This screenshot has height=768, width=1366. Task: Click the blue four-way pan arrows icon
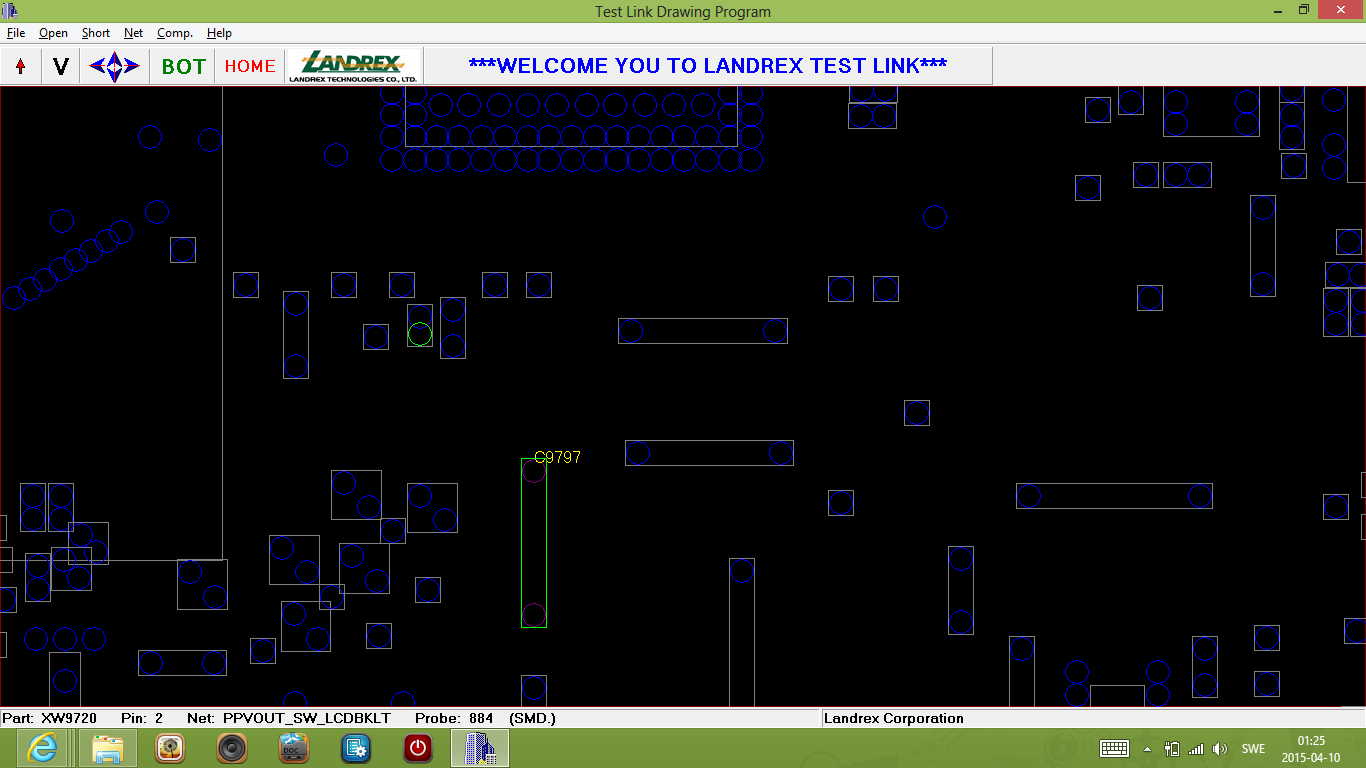click(x=114, y=66)
